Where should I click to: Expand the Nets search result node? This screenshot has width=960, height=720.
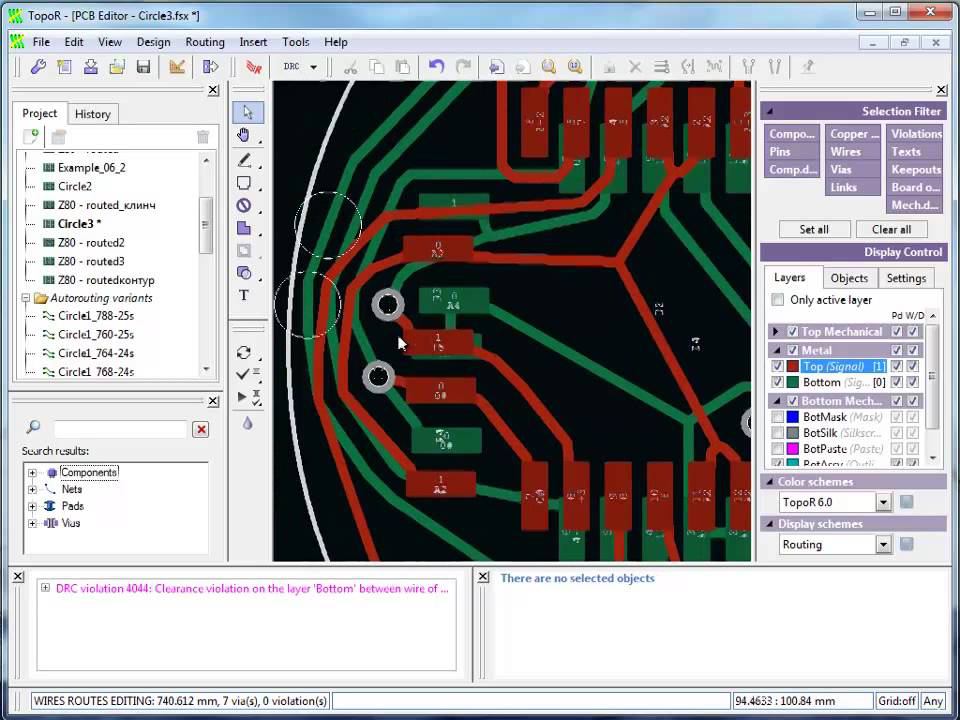coord(32,489)
